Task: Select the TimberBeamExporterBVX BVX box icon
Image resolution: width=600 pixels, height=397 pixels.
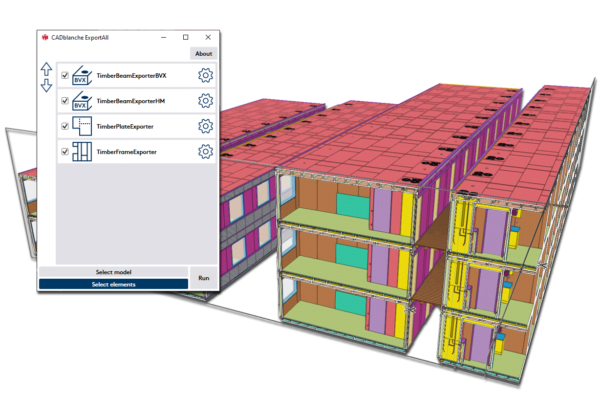Action: coord(82,75)
